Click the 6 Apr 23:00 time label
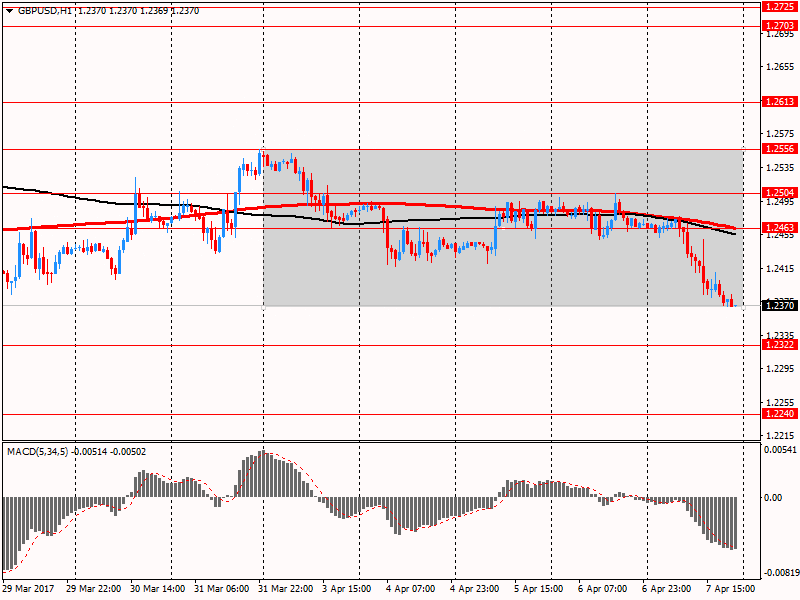The height and width of the screenshot is (600, 800). (x=666, y=588)
